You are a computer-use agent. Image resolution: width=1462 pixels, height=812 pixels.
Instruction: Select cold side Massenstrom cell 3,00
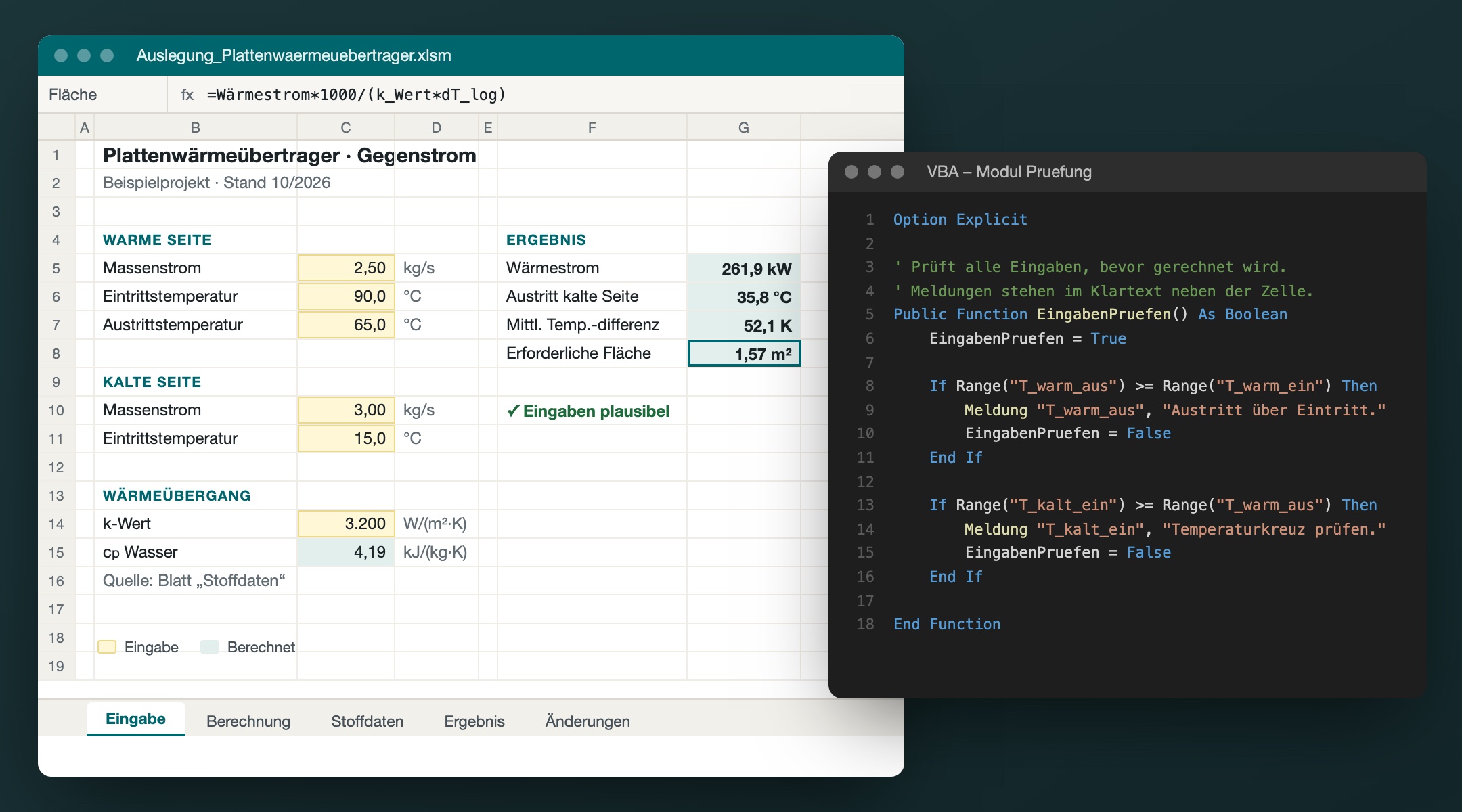(x=346, y=410)
